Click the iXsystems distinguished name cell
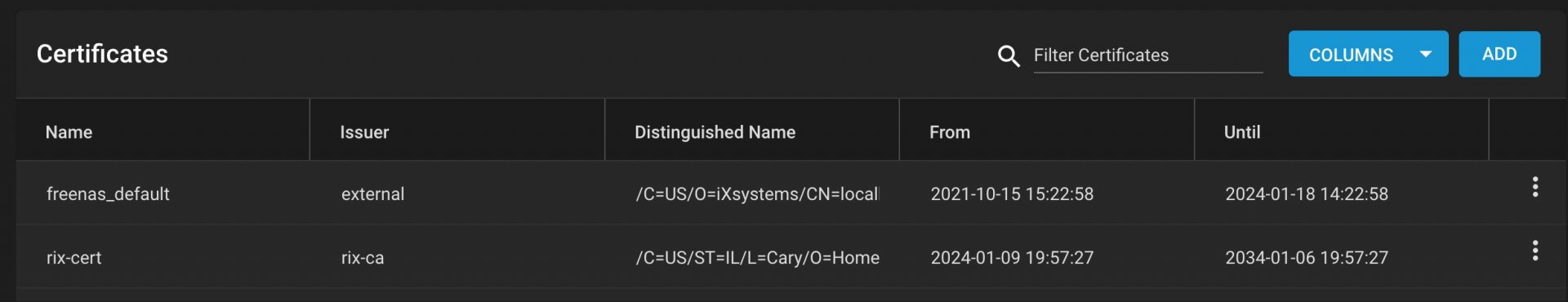This screenshot has height=302, width=1568. click(x=757, y=194)
